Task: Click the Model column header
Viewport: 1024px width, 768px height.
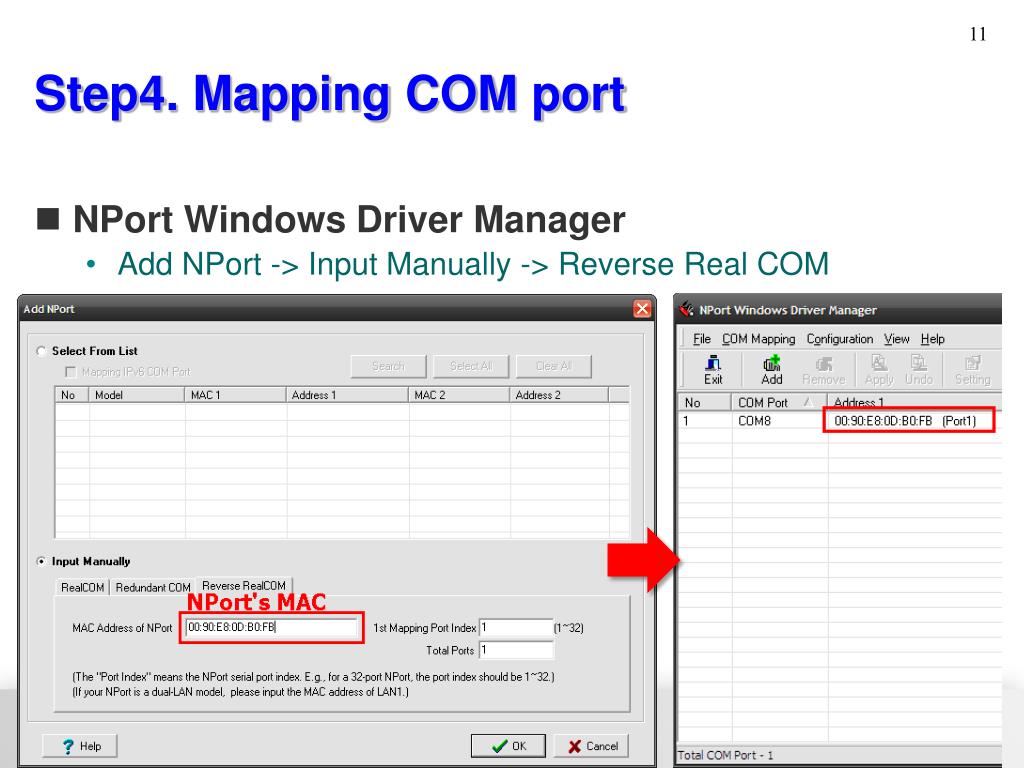Action: point(136,395)
